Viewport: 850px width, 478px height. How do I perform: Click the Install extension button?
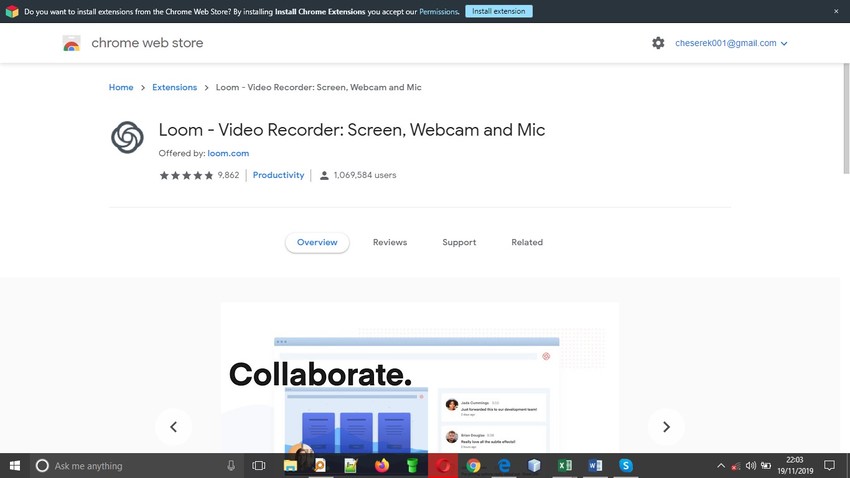499,11
